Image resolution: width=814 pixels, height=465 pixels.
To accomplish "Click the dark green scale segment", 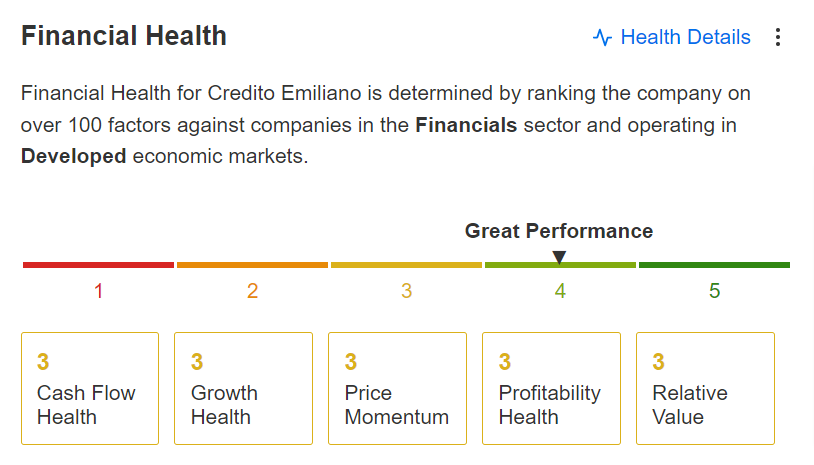I will coord(714,265).
